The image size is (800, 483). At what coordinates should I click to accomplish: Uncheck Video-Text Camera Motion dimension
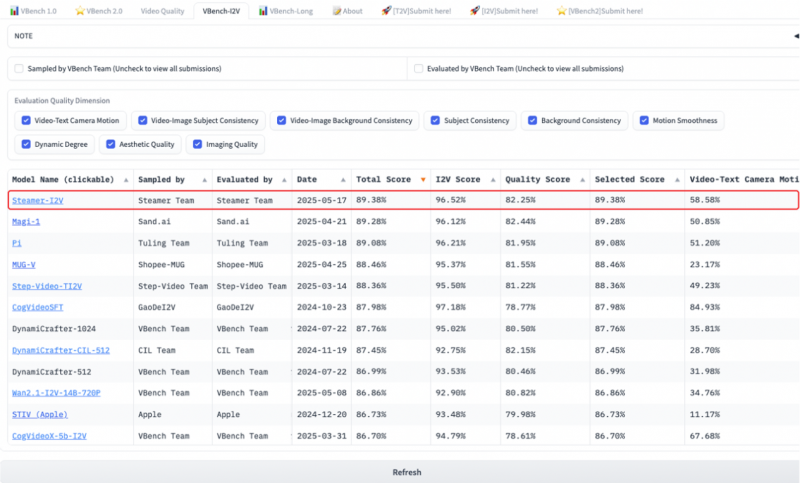pos(27,121)
